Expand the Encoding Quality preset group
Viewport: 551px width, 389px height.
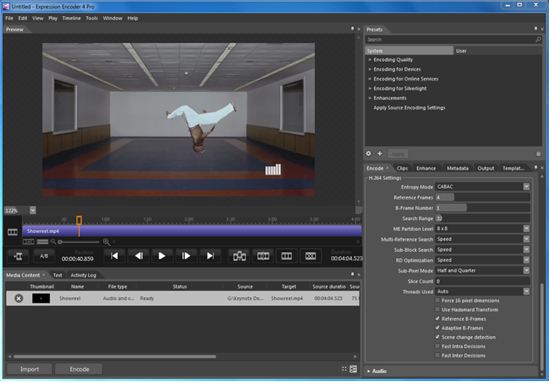(x=370, y=60)
